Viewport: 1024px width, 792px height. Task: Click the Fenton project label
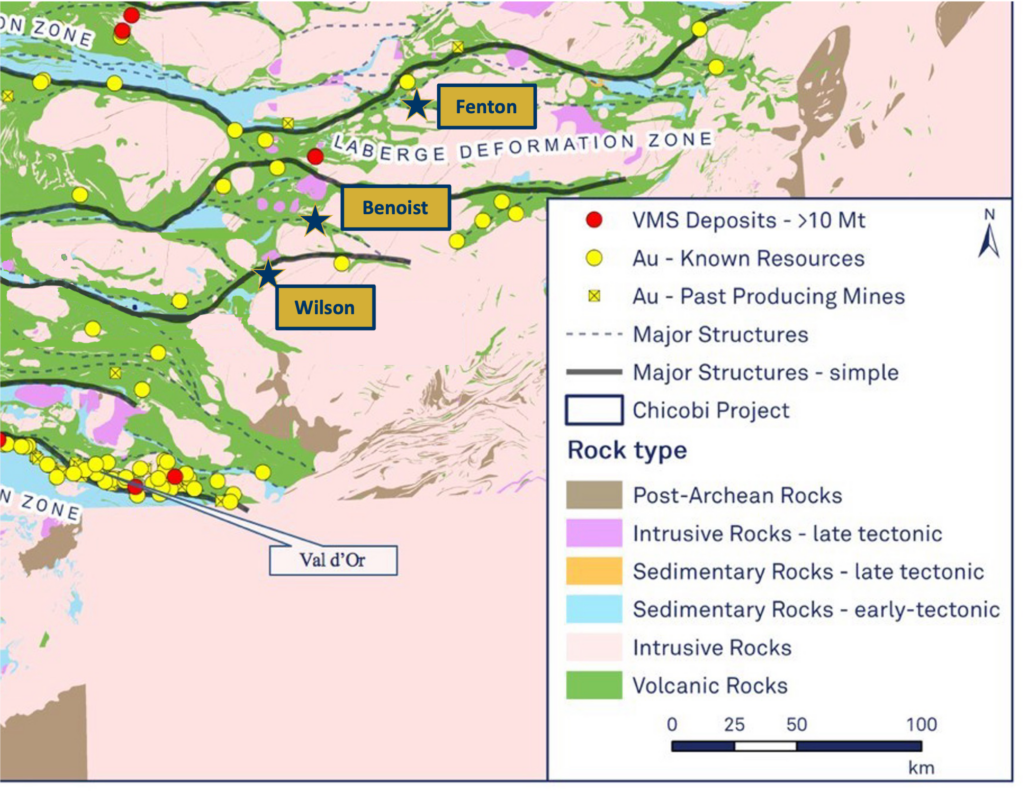click(x=486, y=107)
